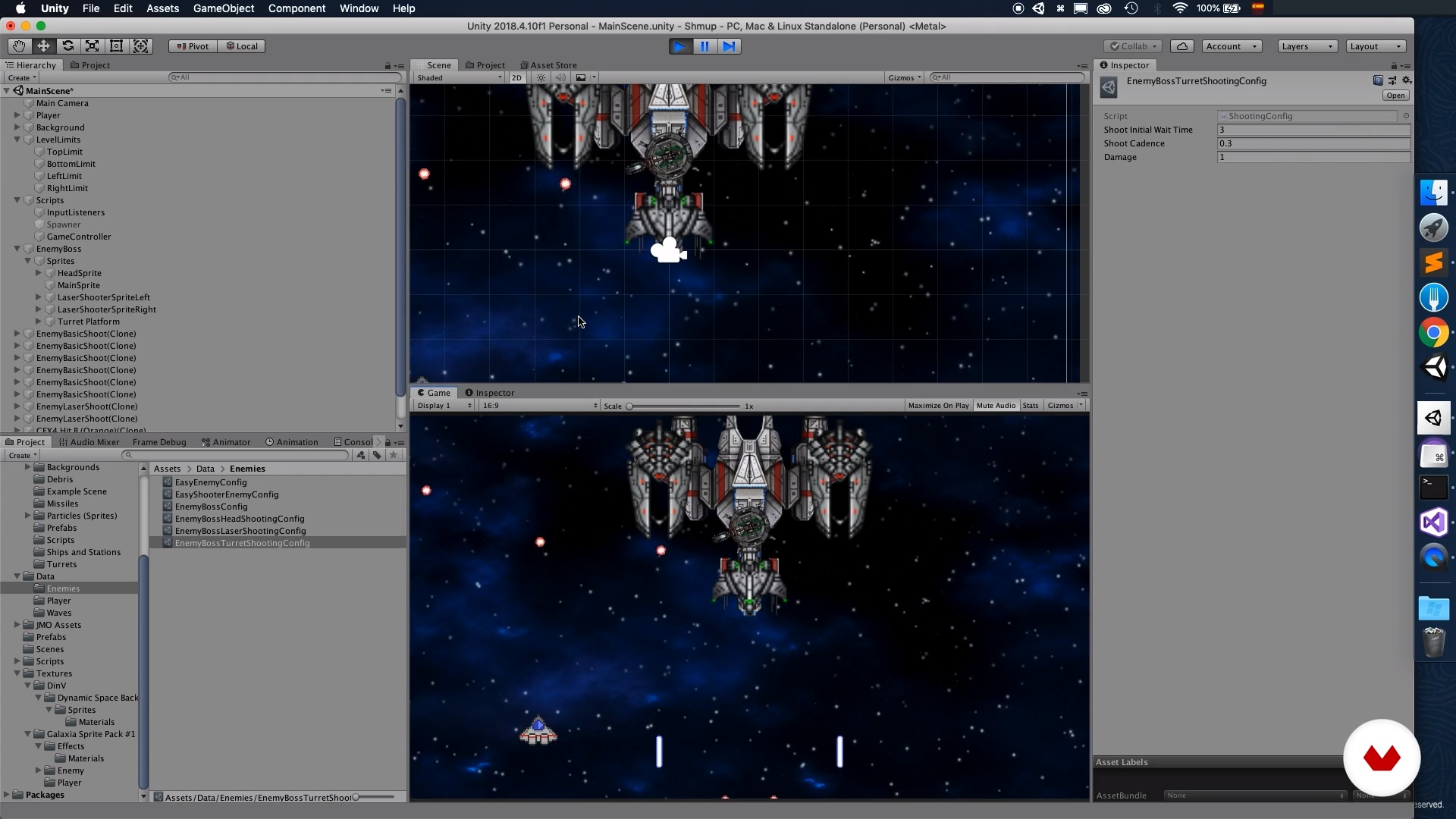Select the Transform tool

click(x=141, y=46)
